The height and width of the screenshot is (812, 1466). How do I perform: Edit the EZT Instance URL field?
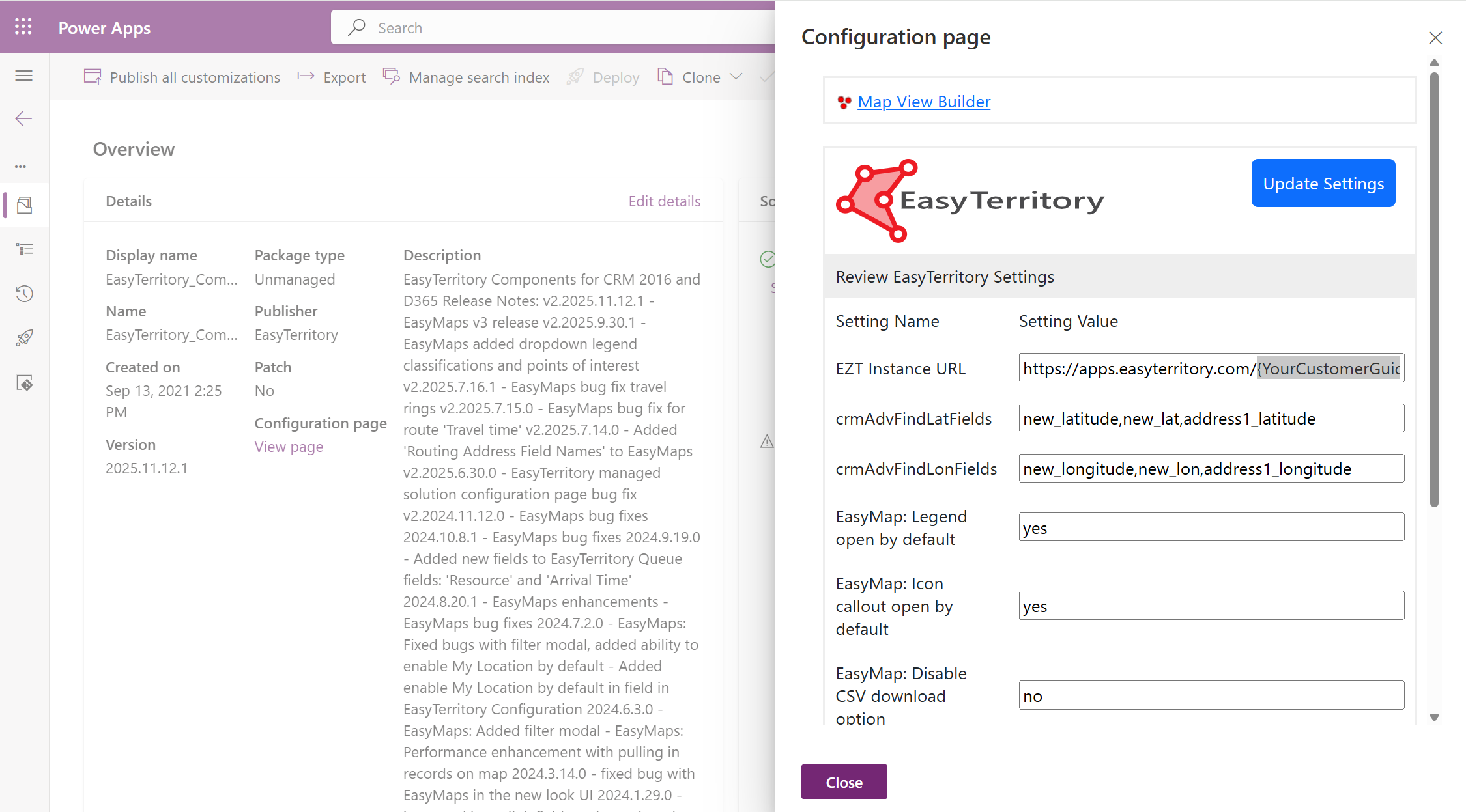(1211, 369)
